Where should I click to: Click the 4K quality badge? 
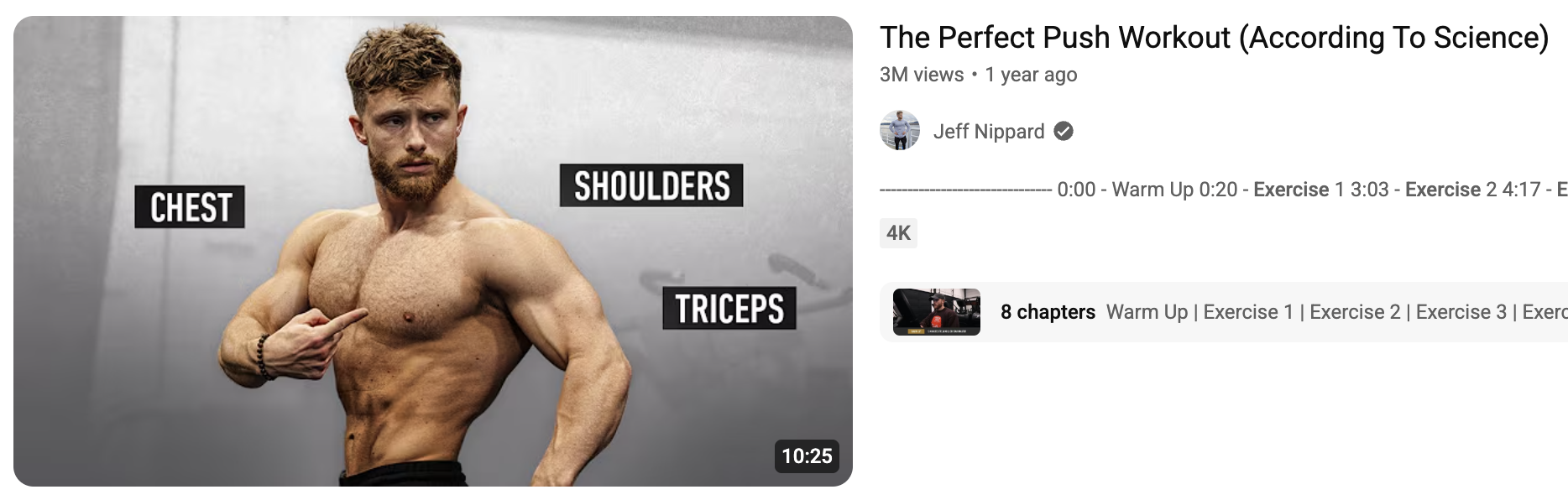(898, 232)
